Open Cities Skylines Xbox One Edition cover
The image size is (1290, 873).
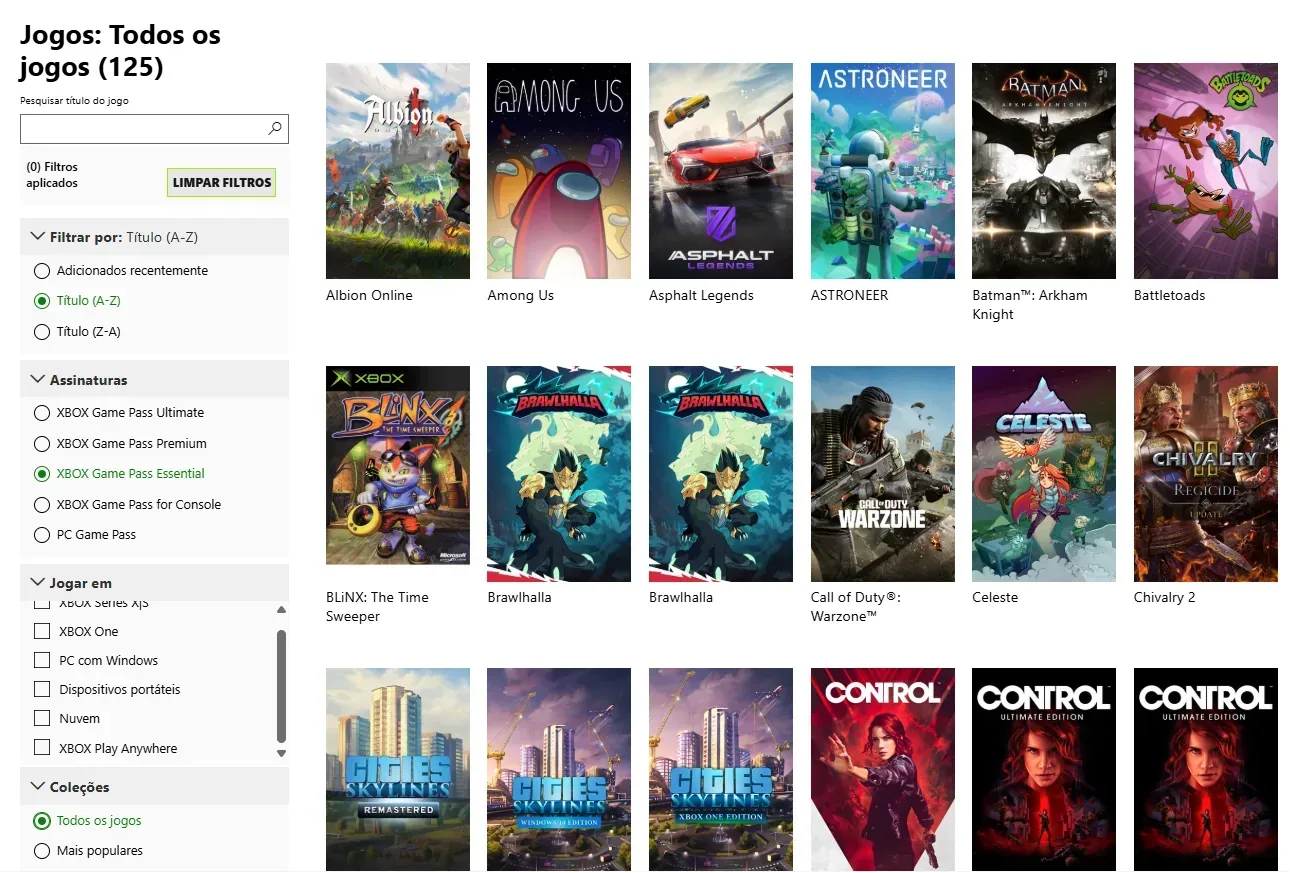(x=721, y=770)
